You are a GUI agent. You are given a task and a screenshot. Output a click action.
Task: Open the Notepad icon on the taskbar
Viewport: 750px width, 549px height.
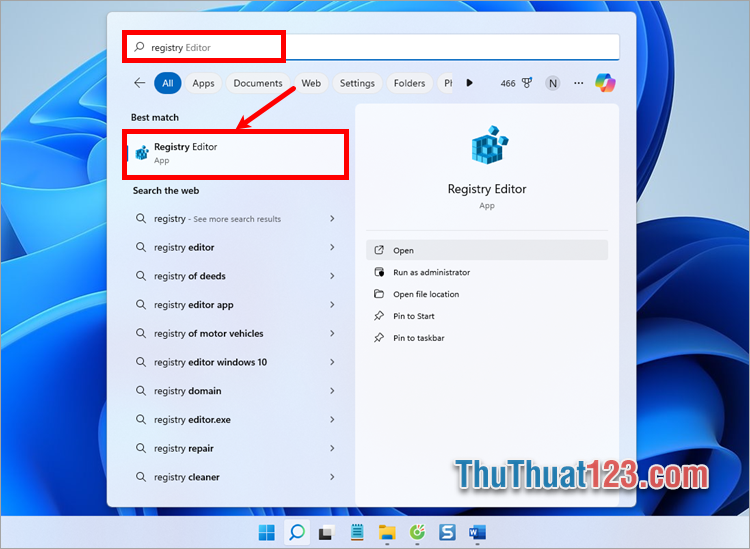[x=357, y=532]
